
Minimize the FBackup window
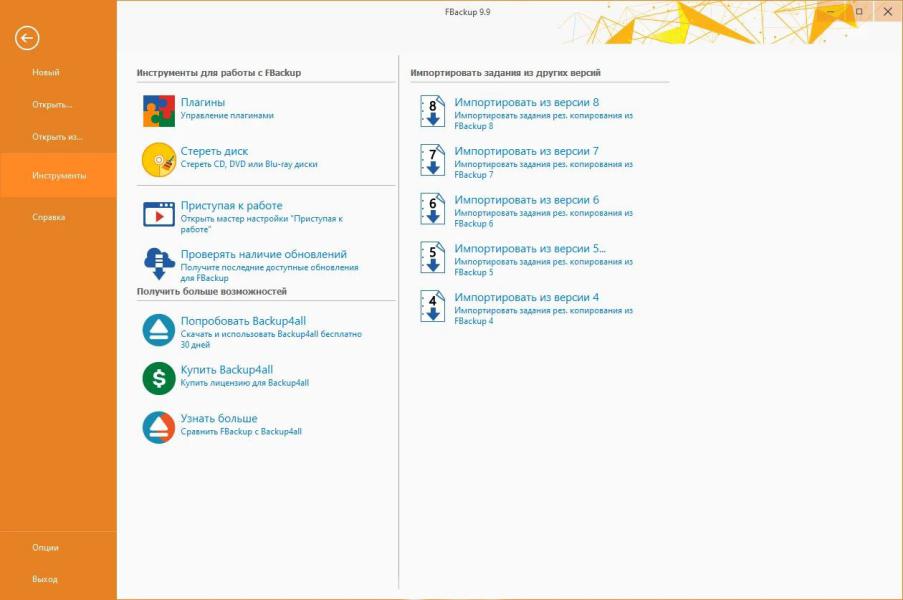point(831,12)
